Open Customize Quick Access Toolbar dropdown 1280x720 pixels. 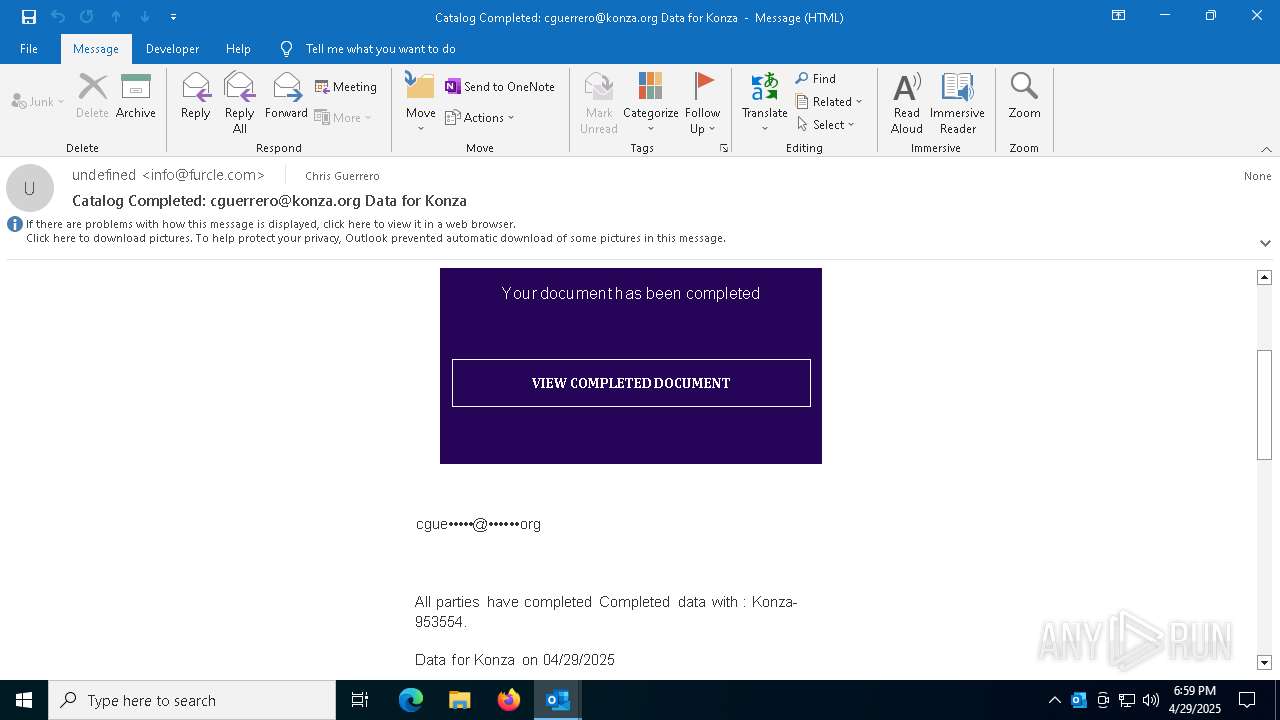click(173, 17)
